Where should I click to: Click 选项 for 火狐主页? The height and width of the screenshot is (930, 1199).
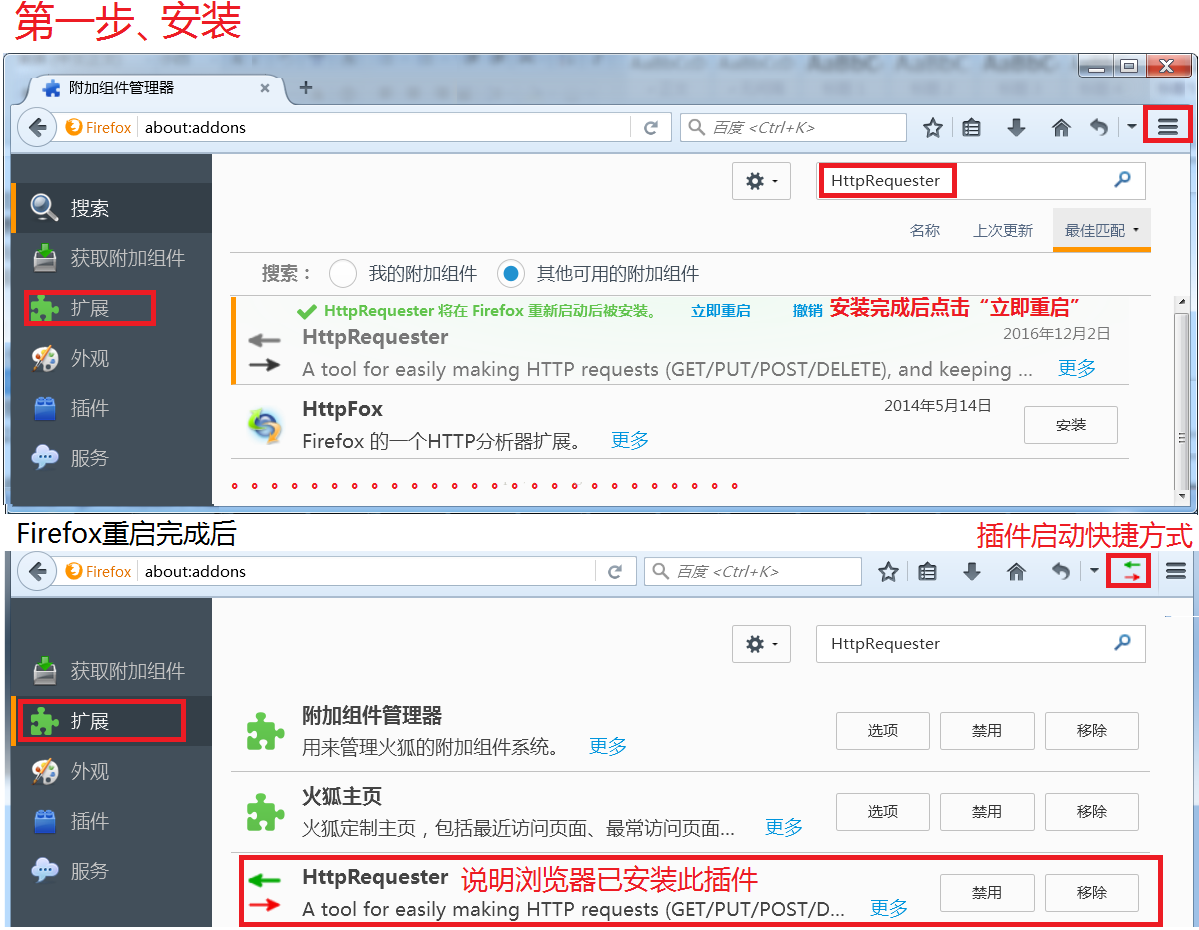[882, 811]
